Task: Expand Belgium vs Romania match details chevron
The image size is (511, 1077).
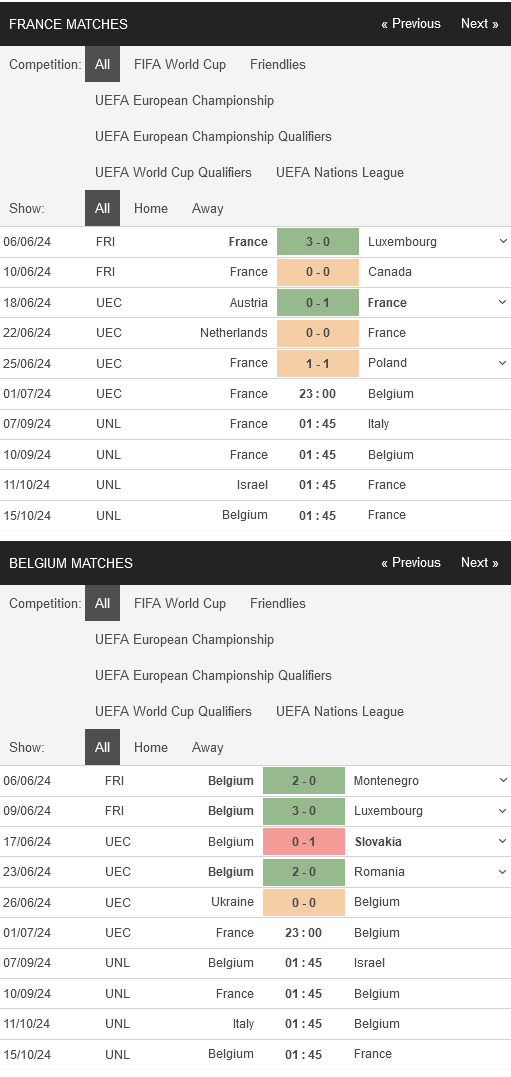Action: pos(503,872)
